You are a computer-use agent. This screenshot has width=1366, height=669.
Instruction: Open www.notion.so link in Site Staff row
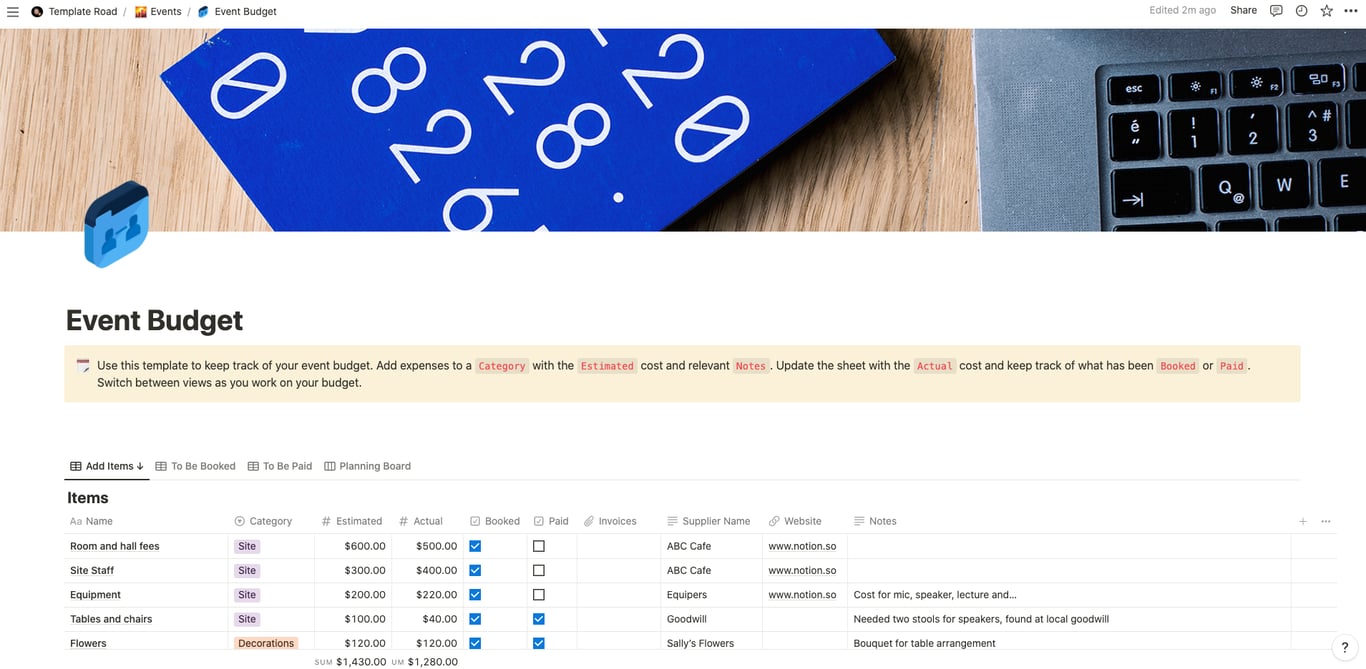click(x=802, y=570)
